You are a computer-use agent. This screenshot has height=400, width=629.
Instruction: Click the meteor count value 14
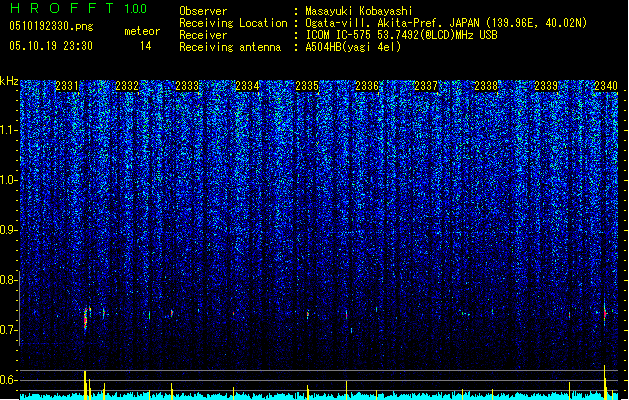(146, 46)
